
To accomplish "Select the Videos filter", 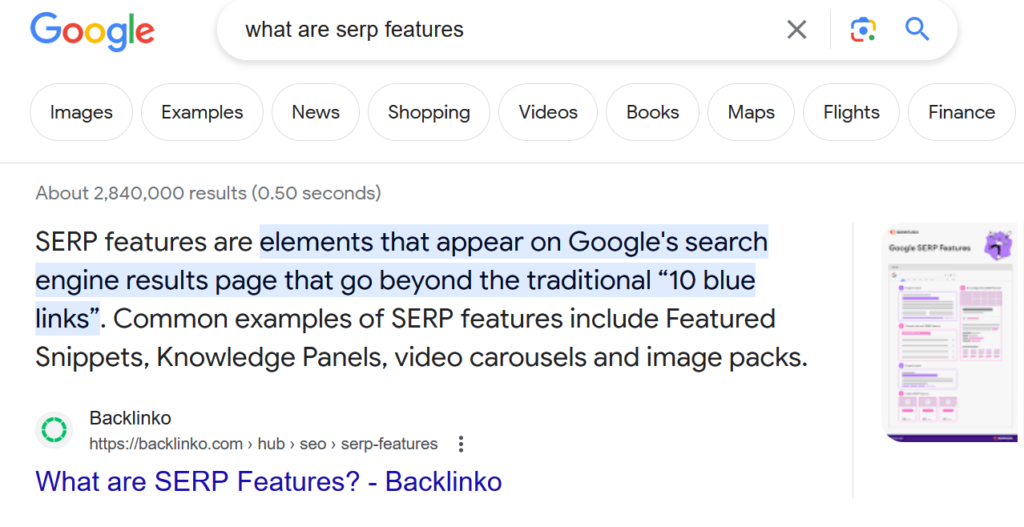I will [x=548, y=112].
